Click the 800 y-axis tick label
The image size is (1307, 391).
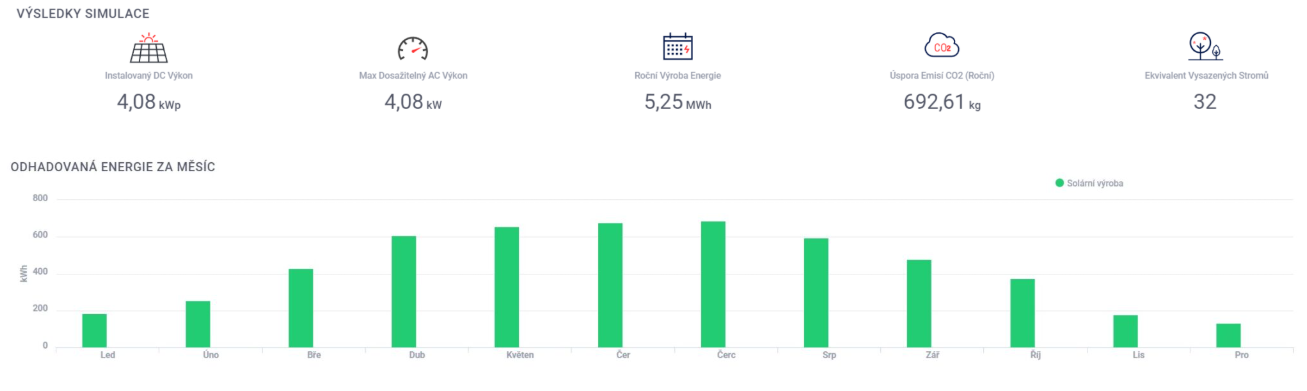[40, 199]
